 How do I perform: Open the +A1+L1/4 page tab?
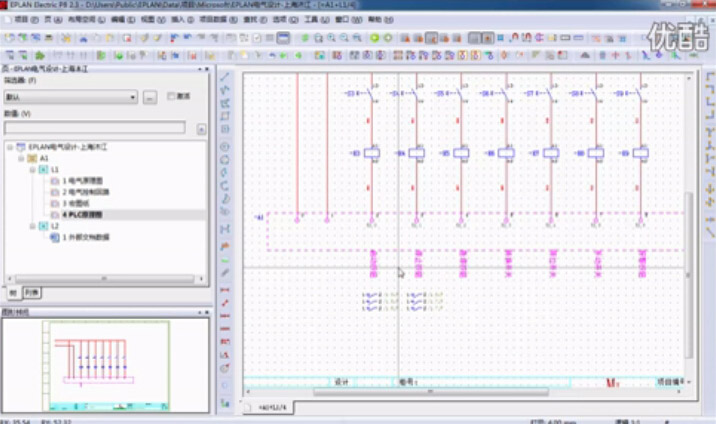pyautogui.click(x=272, y=407)
